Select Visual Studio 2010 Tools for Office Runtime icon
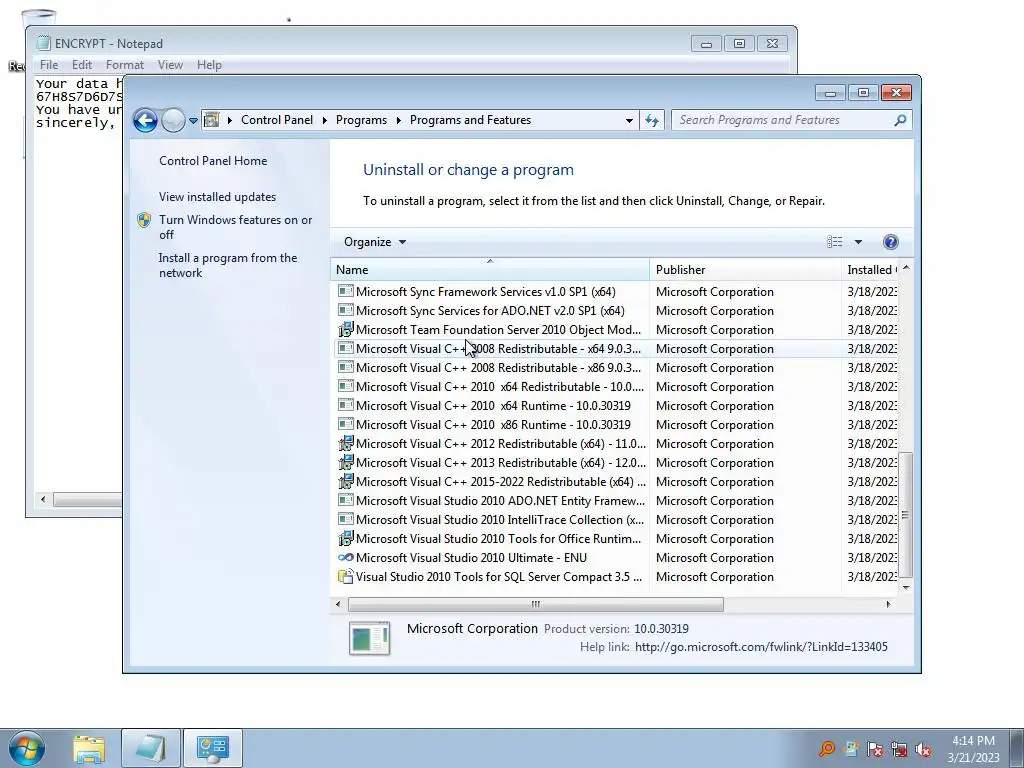Image resolution: width=1024 pixels, height=768 pixels. [x=345, y=539]
